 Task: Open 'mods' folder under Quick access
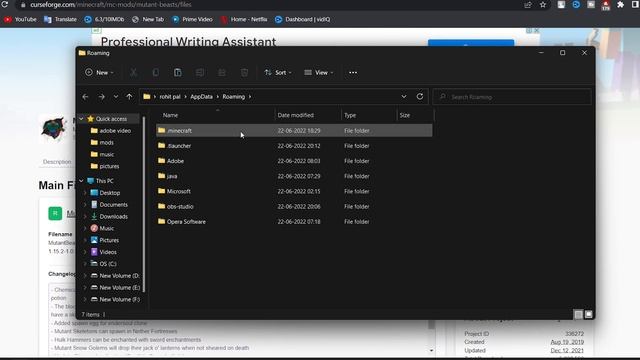click(102, 142)
